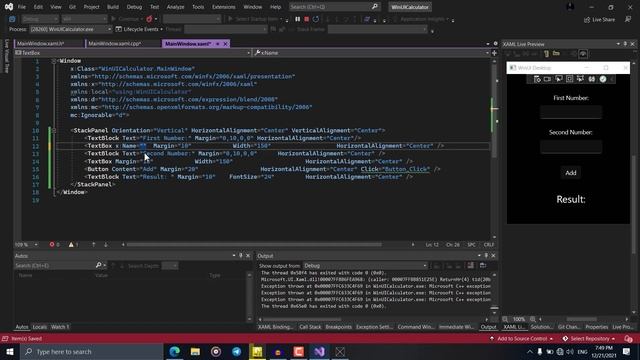Click the camera icon in preview in-app toolbar

(x=547, y=79)
